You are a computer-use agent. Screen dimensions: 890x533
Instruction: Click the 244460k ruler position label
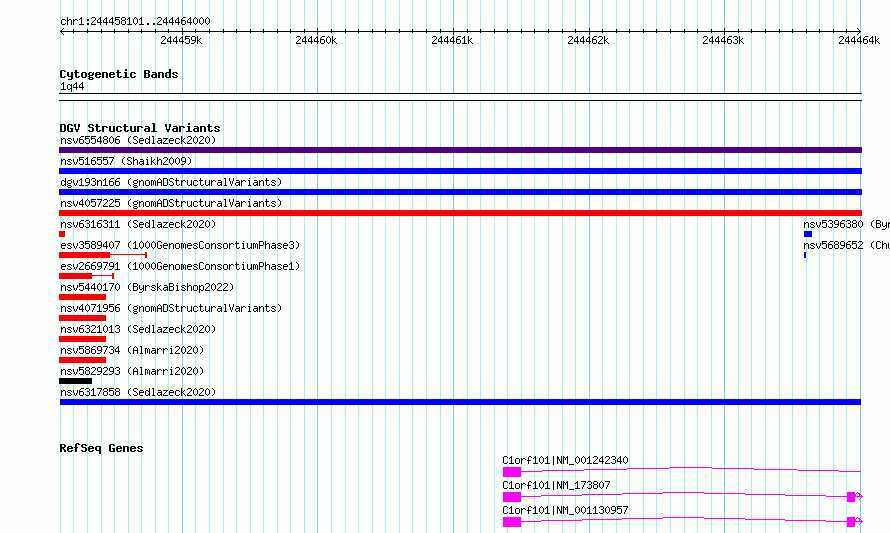(x=316, y=40)
